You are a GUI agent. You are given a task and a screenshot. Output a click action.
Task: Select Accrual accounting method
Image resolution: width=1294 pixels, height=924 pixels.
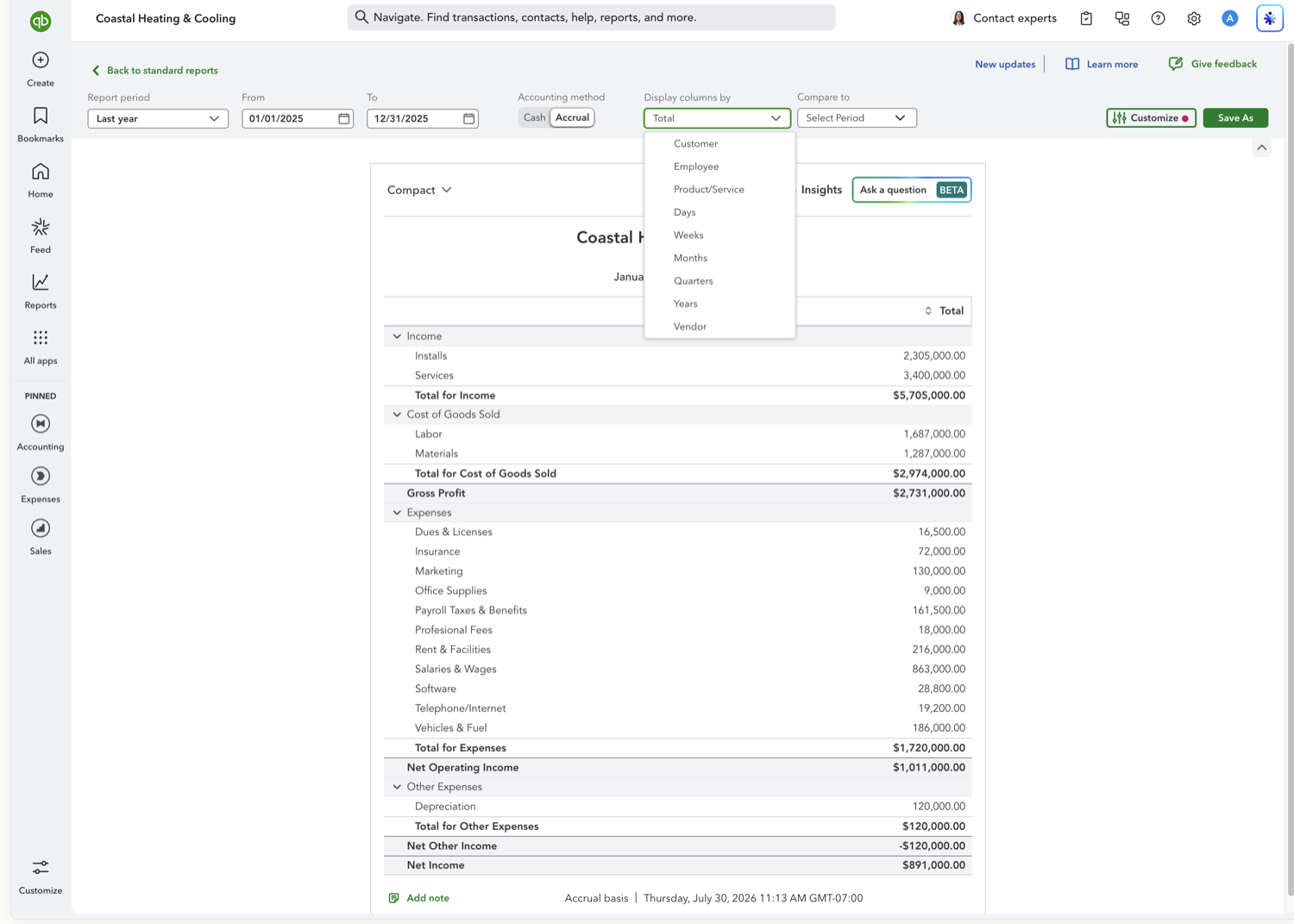[x=572, y=117]
